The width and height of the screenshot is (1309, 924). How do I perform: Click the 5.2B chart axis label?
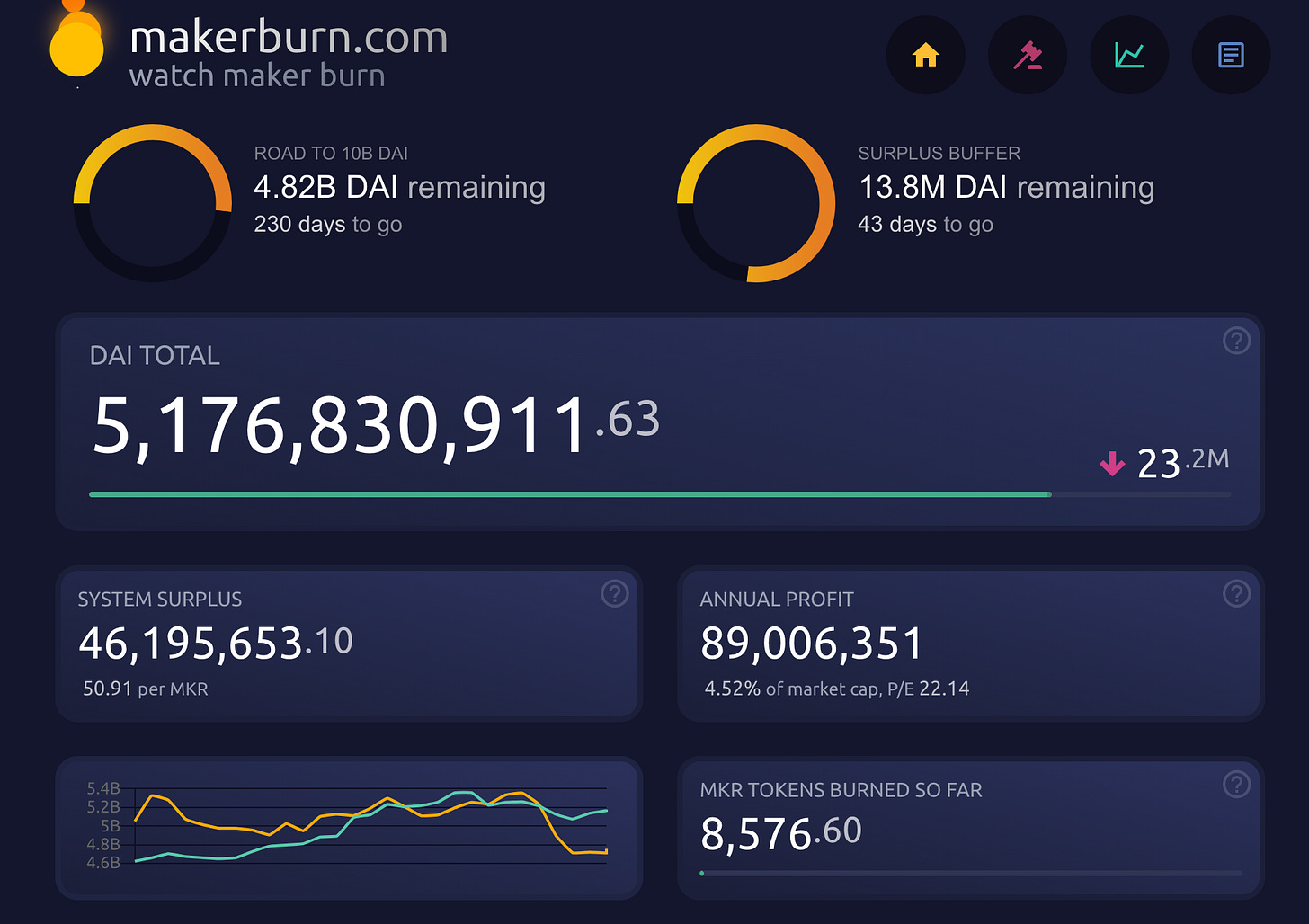click(x=103, y=807)
